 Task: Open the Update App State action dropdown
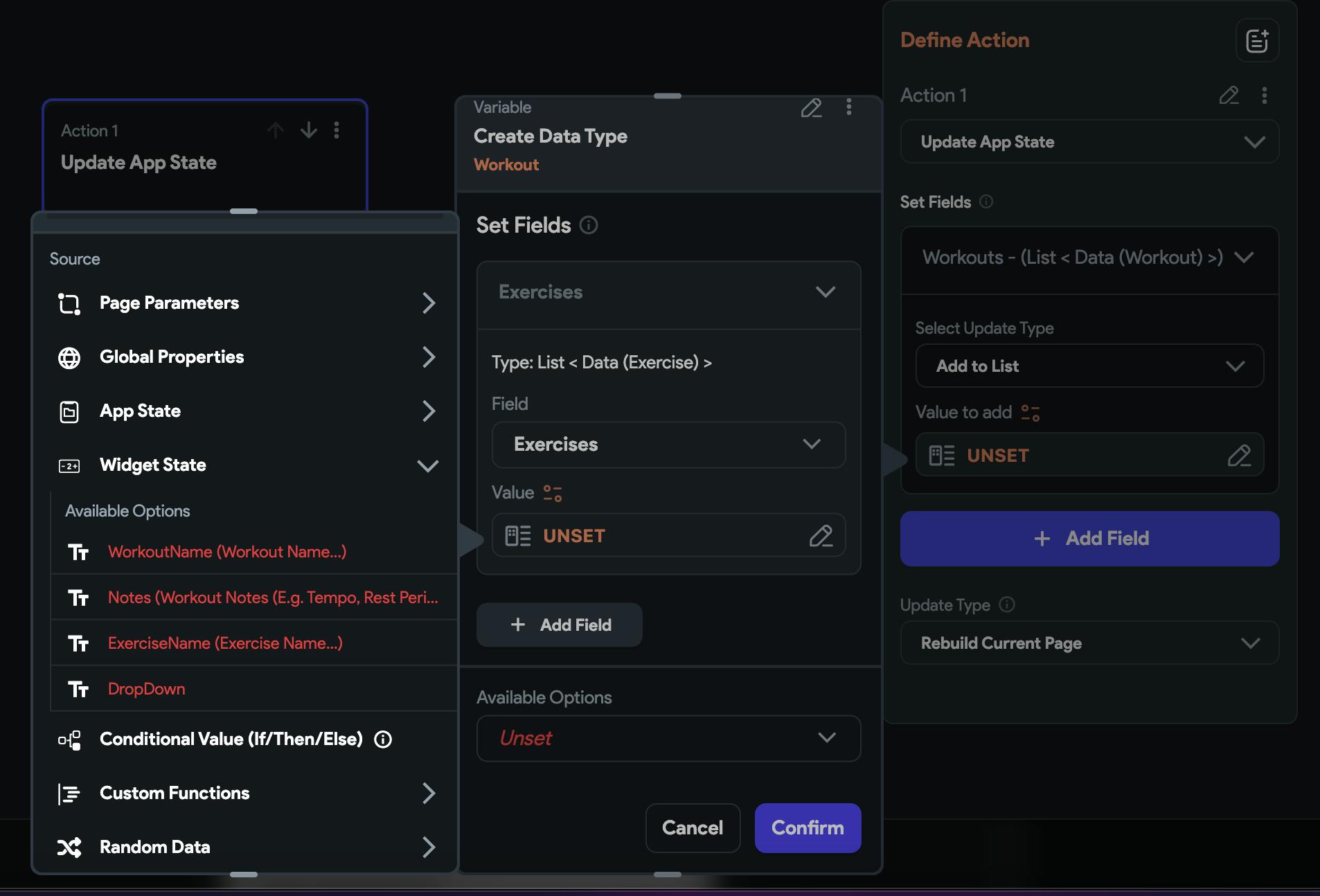pyautogui.click(x=1089, y=142)
